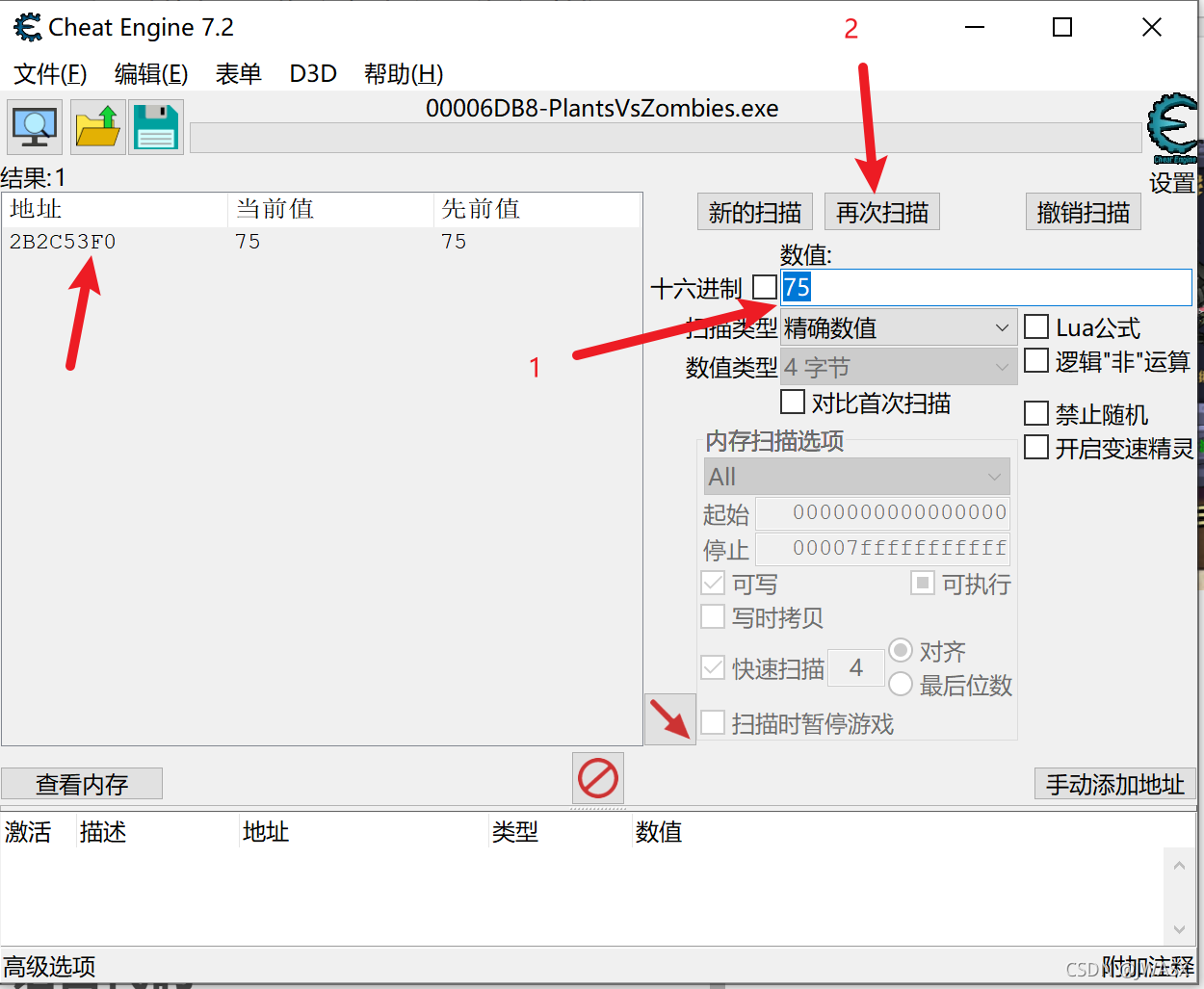The height and width of the screenshot is (989, 1204).
Task: Click the 类型 column header in address table
Action: (561, 831)
